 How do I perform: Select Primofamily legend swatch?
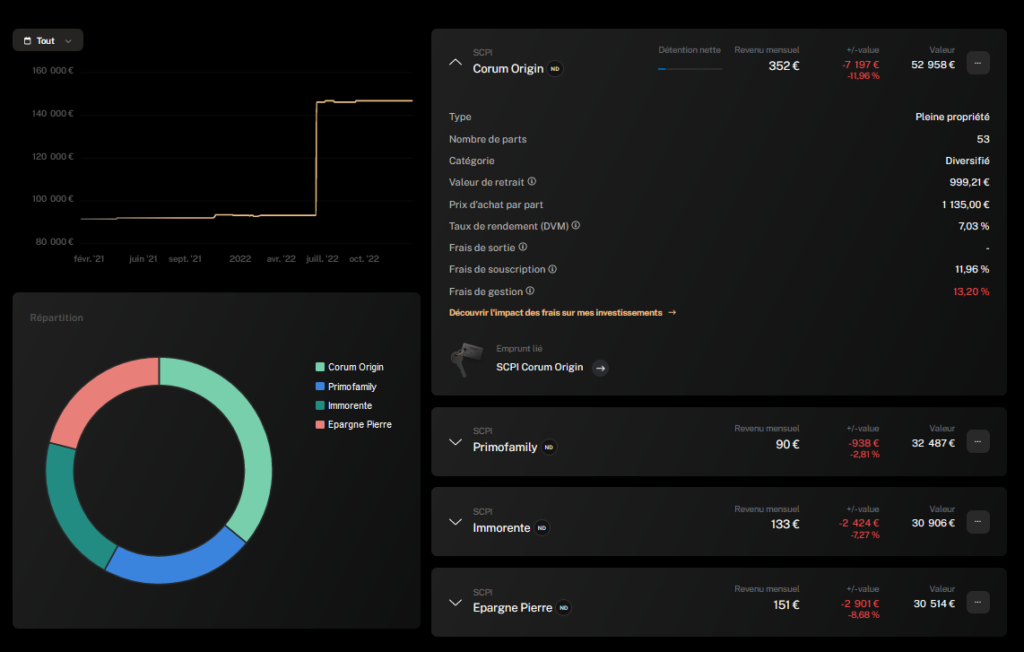320,386
